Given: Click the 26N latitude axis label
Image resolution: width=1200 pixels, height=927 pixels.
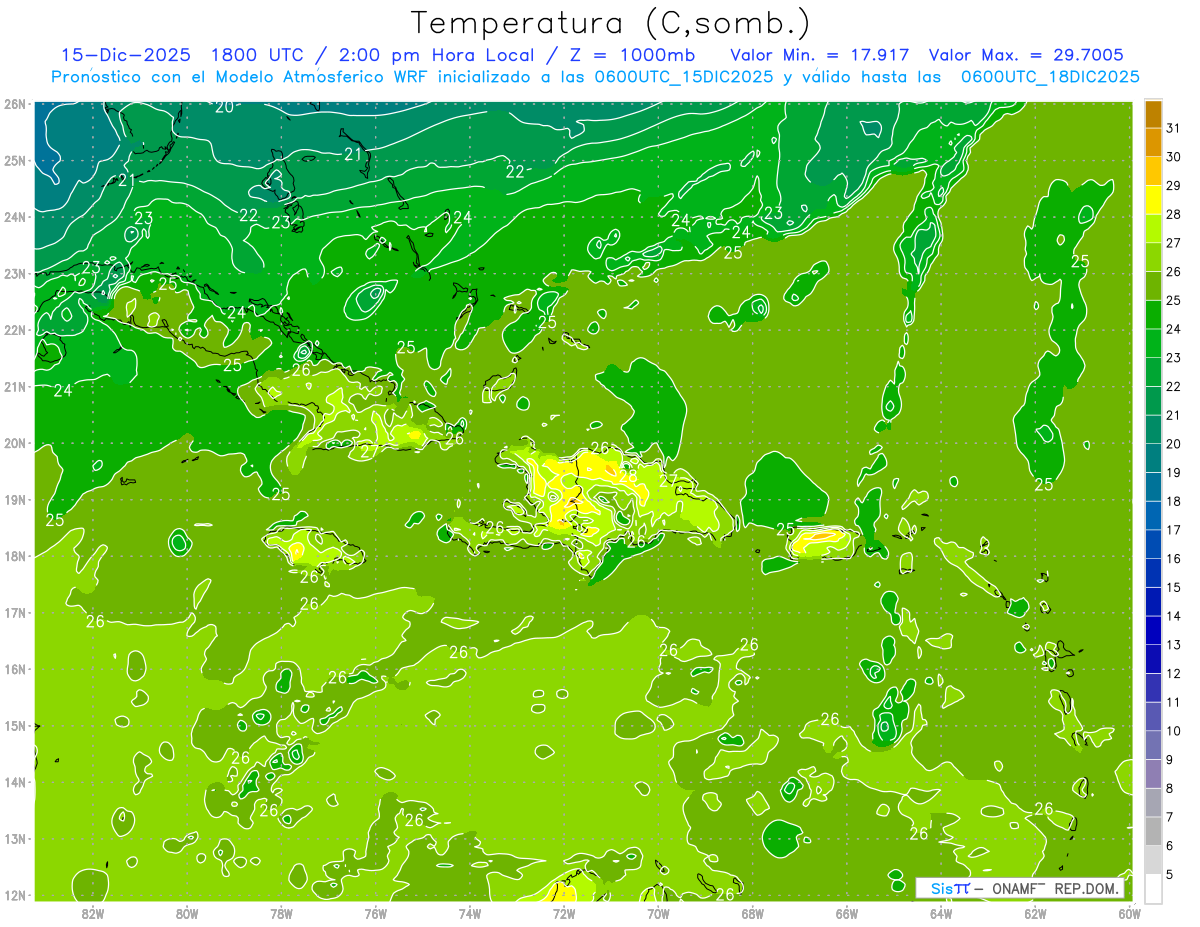Looking at the screenshot, I should 15,104.
